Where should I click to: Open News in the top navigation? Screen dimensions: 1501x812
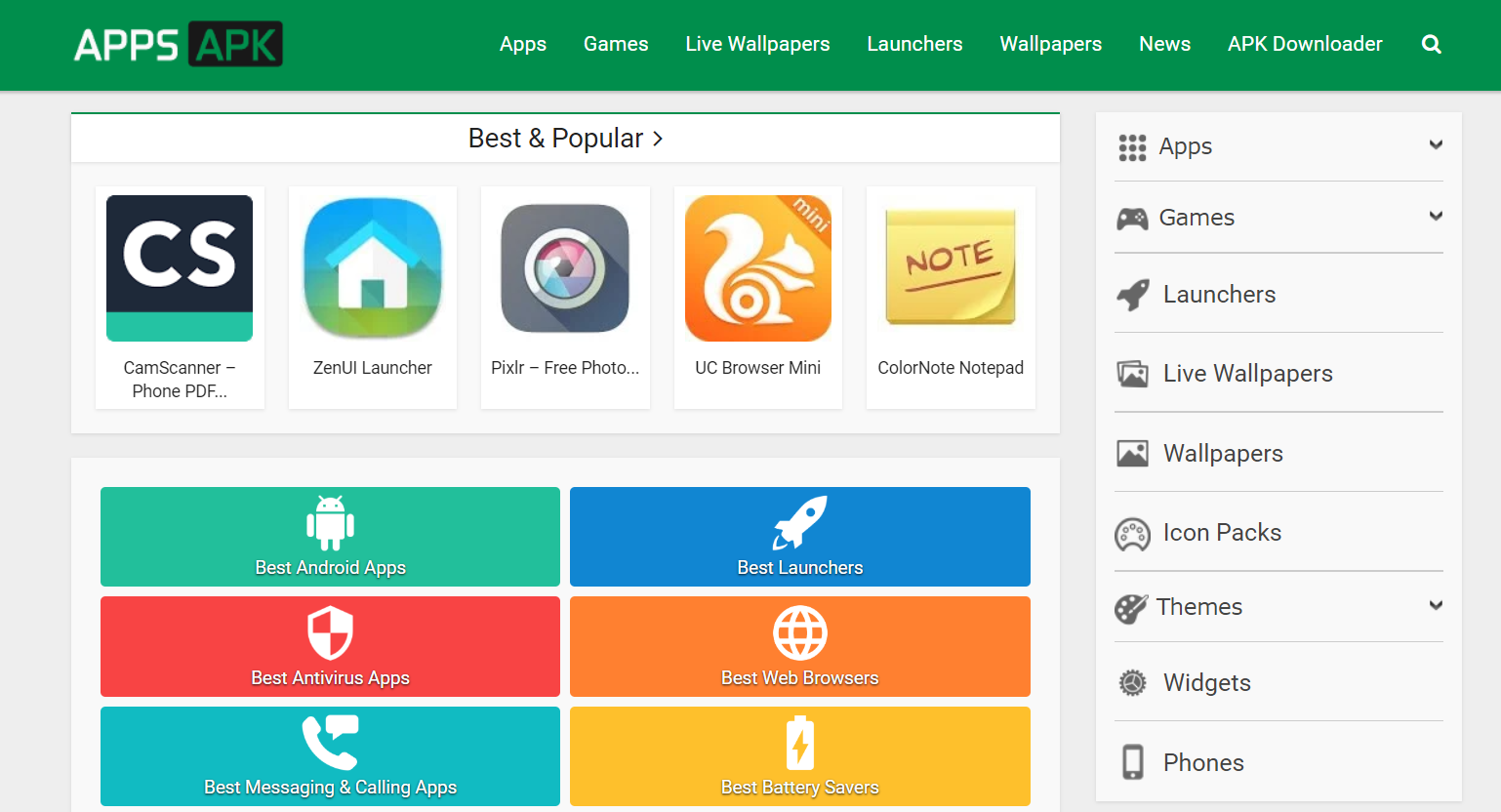coord(1164,44)
